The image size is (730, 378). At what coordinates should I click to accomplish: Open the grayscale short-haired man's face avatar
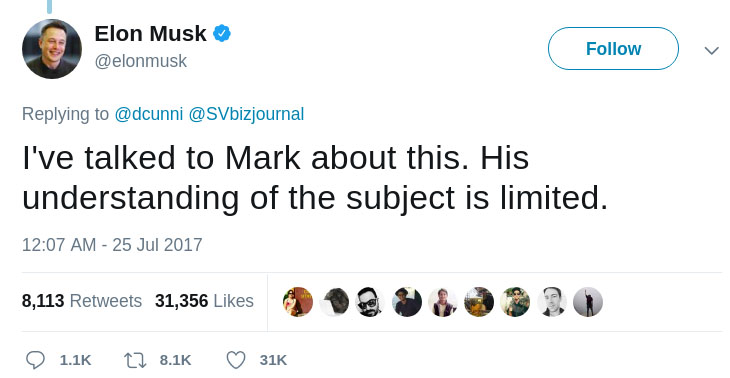coord(552,302)
